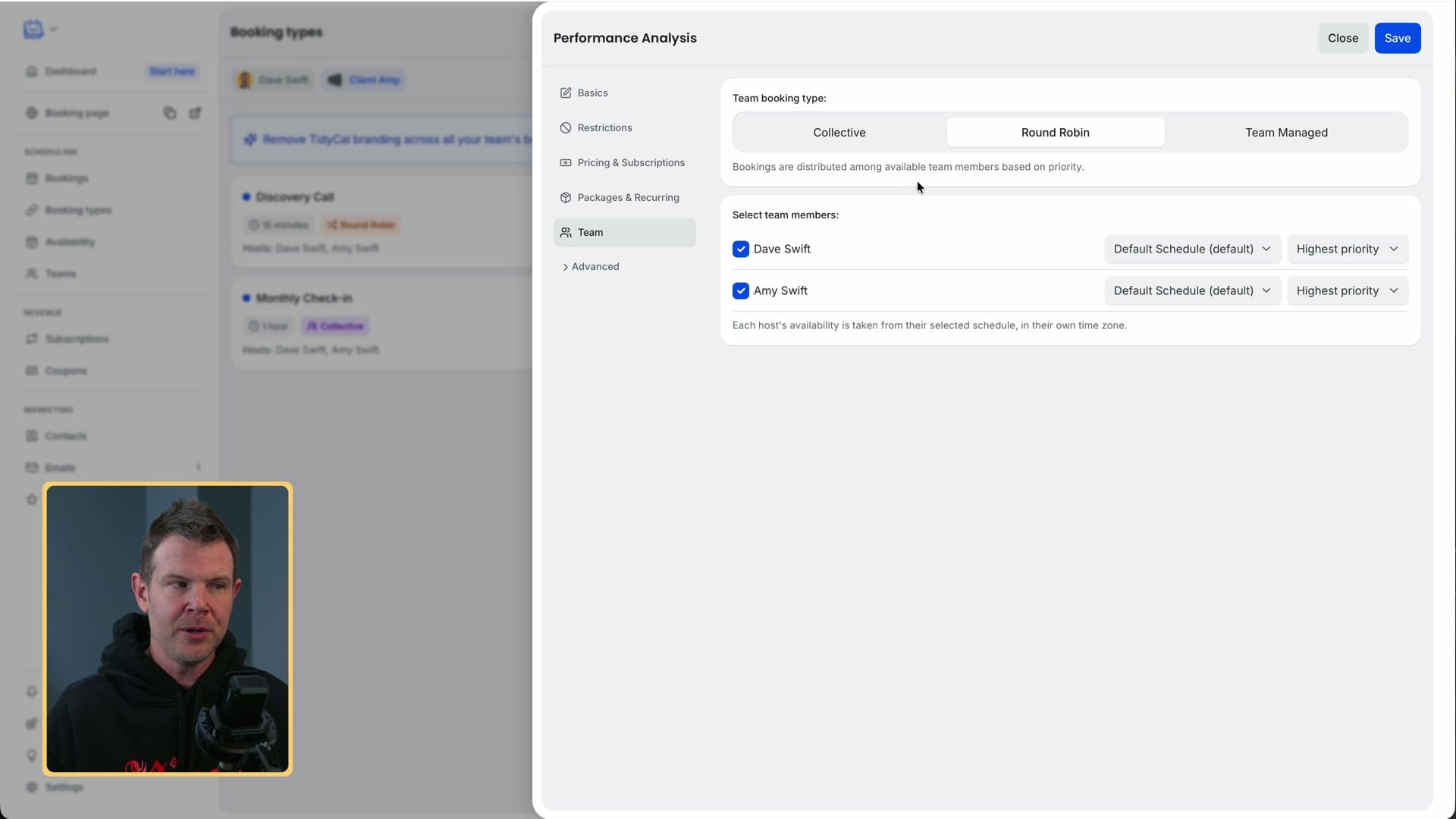Screen dimensions: 1456x819
Task: Copy the booking page link icon
Action: click(170, 113)
